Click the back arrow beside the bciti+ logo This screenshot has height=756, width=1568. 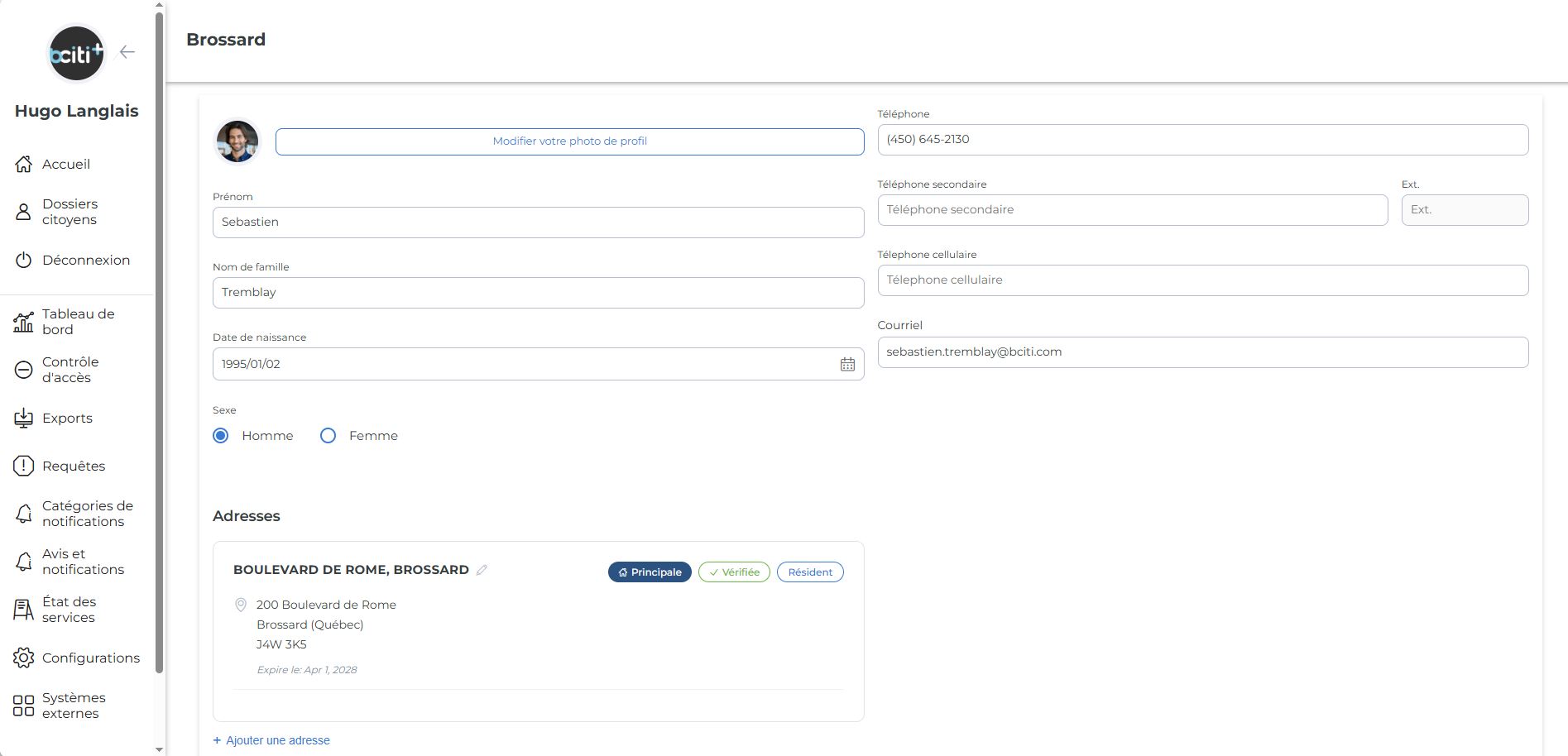tap(127, 52)
